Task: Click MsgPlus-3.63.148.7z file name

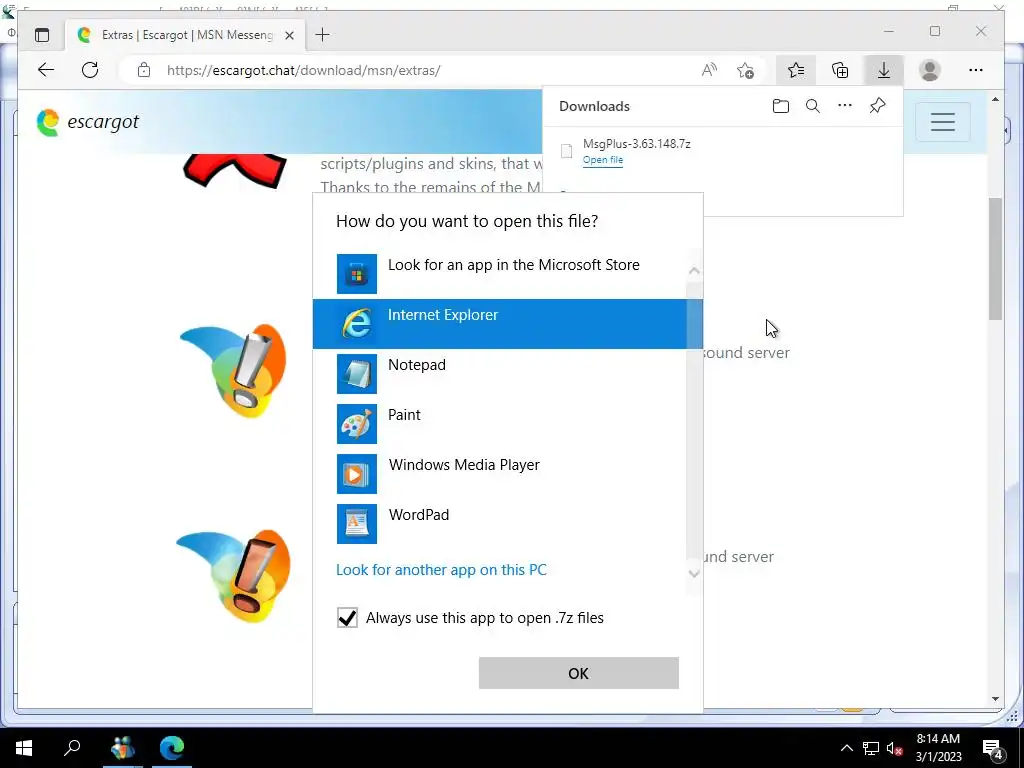Action: [637, 144]
